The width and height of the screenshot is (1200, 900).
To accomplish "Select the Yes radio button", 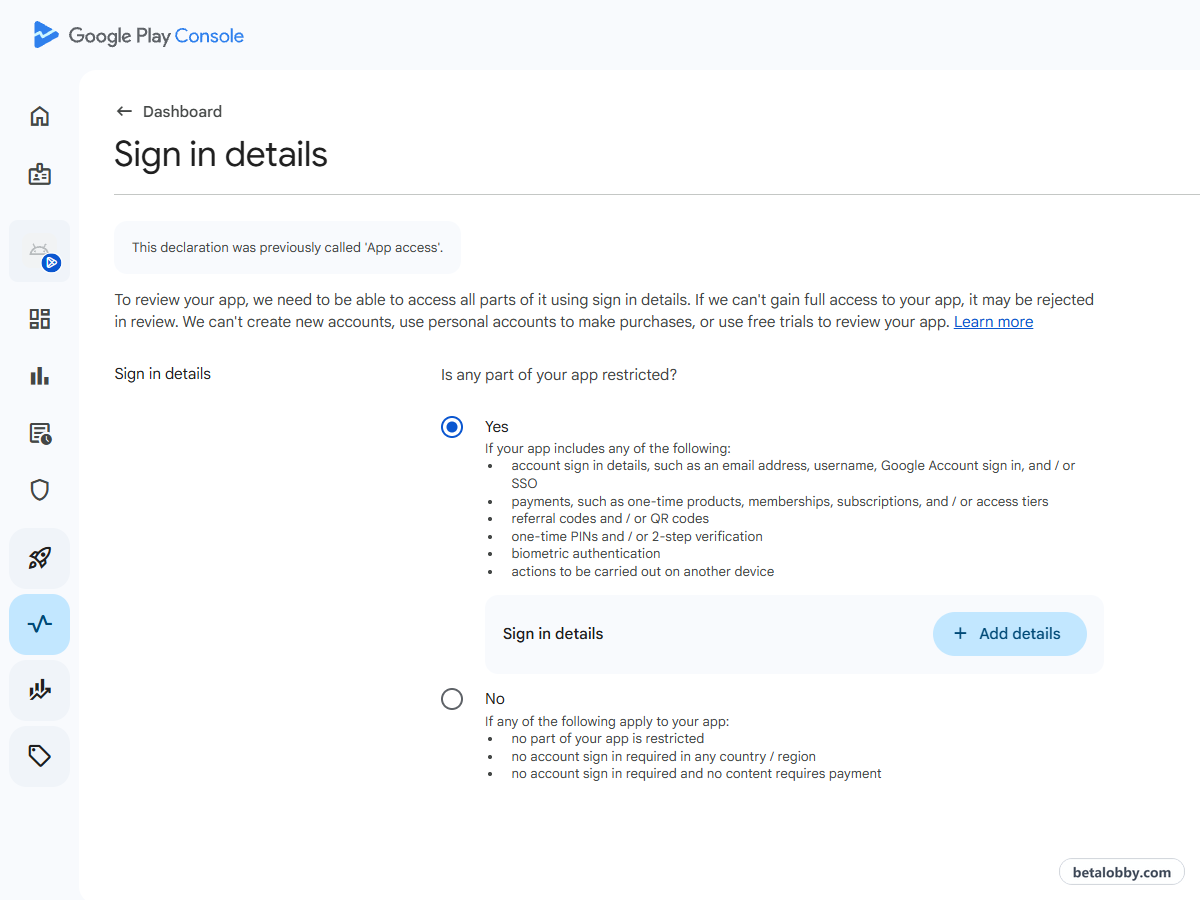I will [452, 427].
